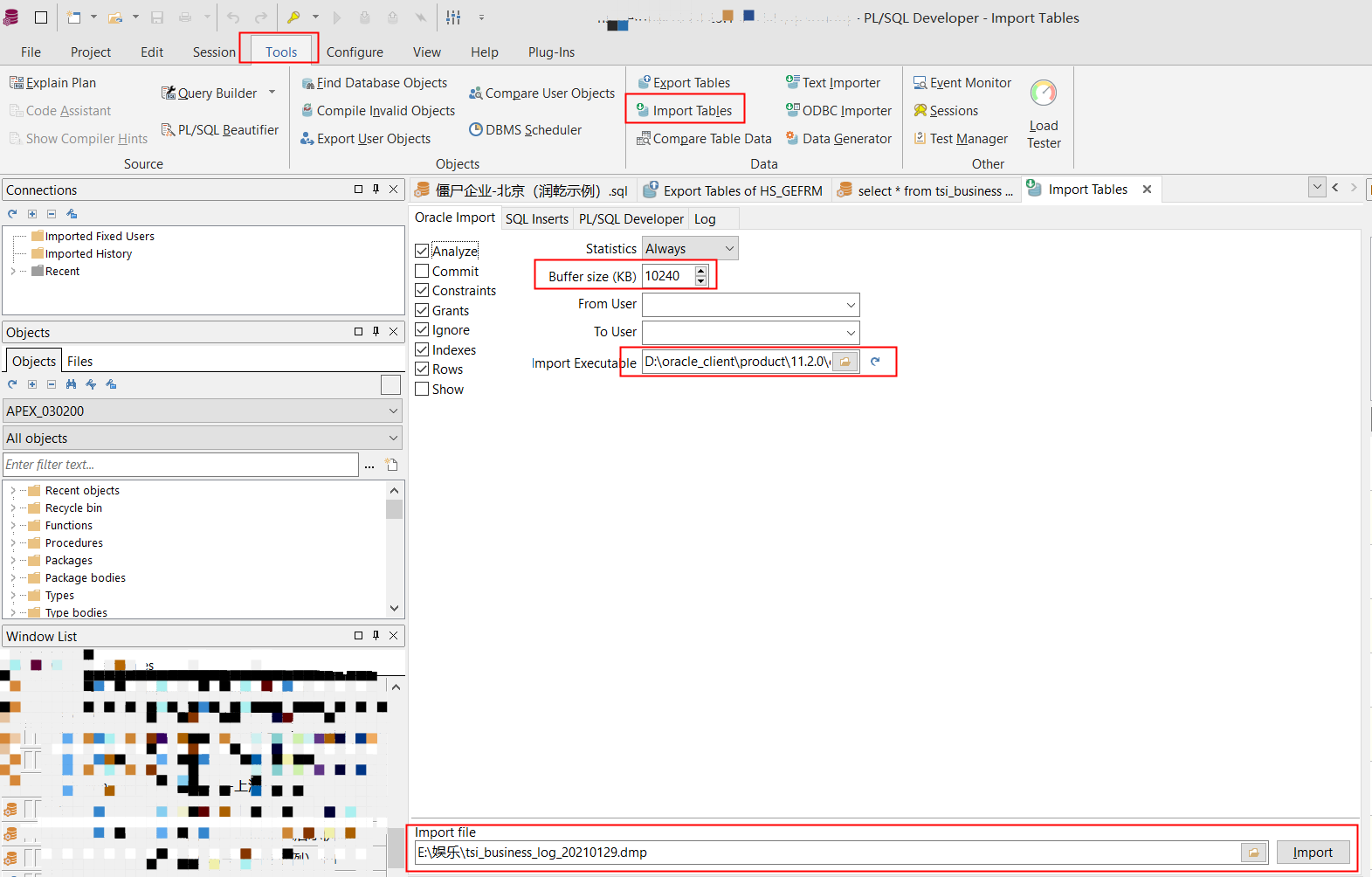The height and width of the screenshot is (877, 1372).
Task: Toggle the Ignore checkbox
Action: pyautogui.click(x=422, y=330)
